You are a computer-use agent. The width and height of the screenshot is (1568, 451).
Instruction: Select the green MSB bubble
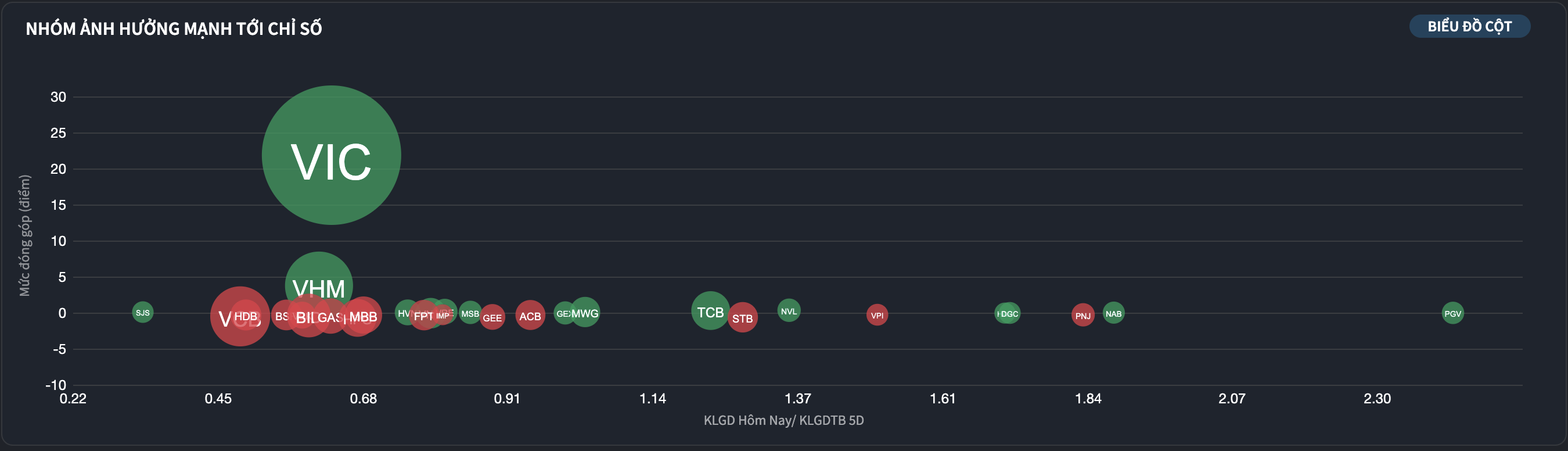coord(470,313)
